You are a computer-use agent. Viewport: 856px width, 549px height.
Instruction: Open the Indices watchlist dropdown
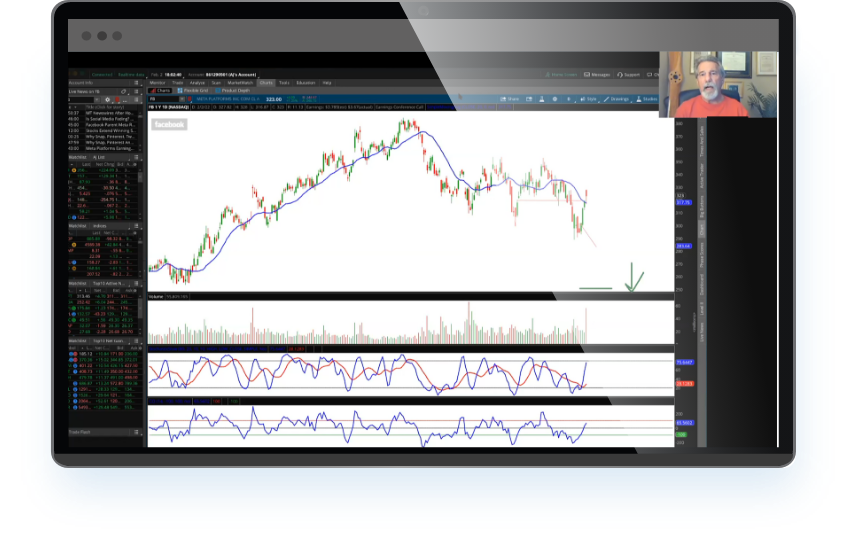click(x=109, y=226)
